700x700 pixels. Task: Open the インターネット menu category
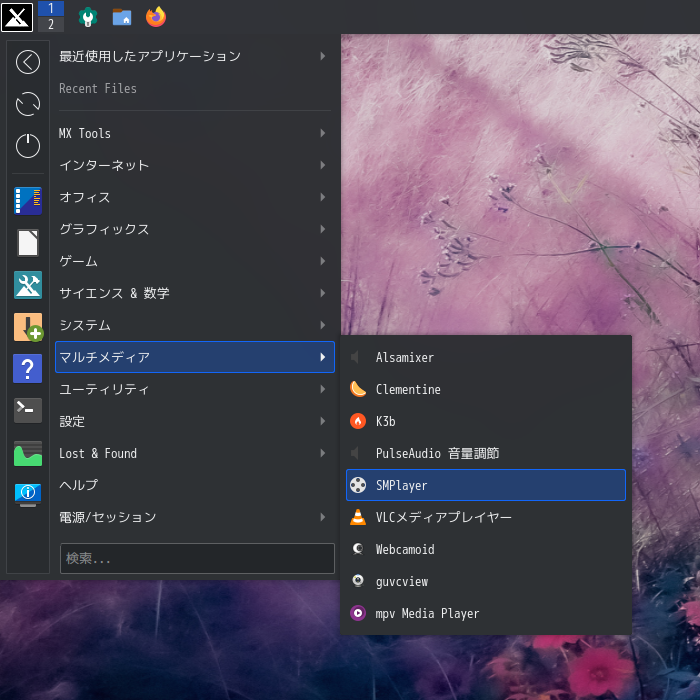pyautogui.click(x=195, y=165)
